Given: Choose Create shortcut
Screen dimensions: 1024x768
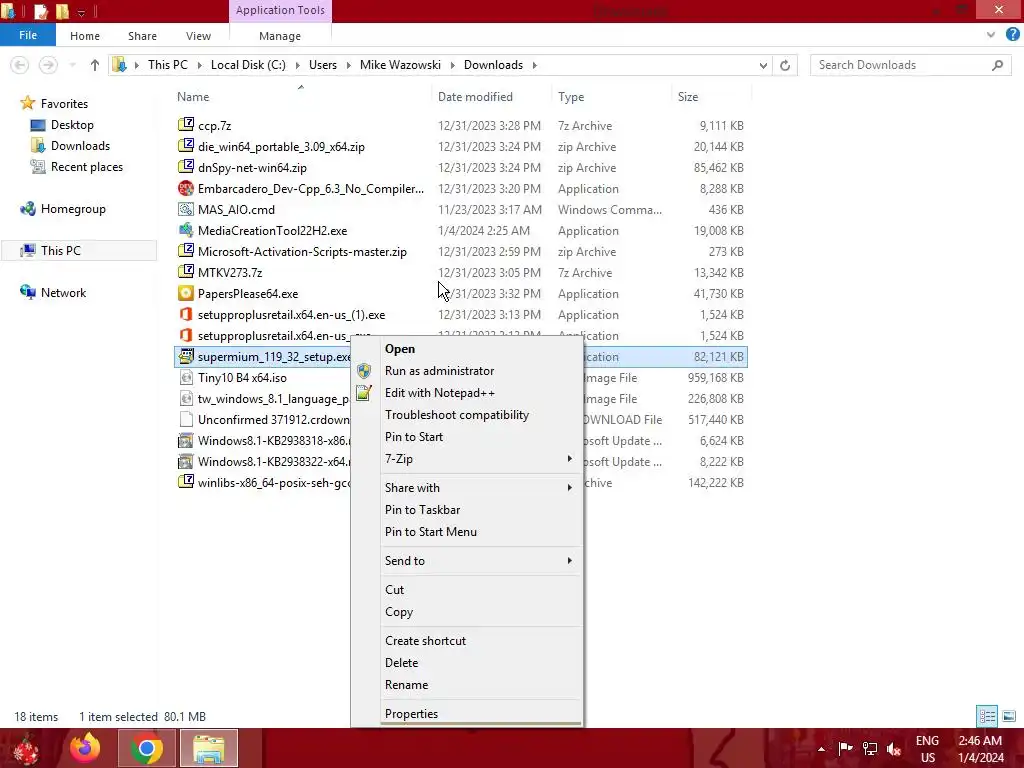Looking at the screenshot, I should coord(425,641).
